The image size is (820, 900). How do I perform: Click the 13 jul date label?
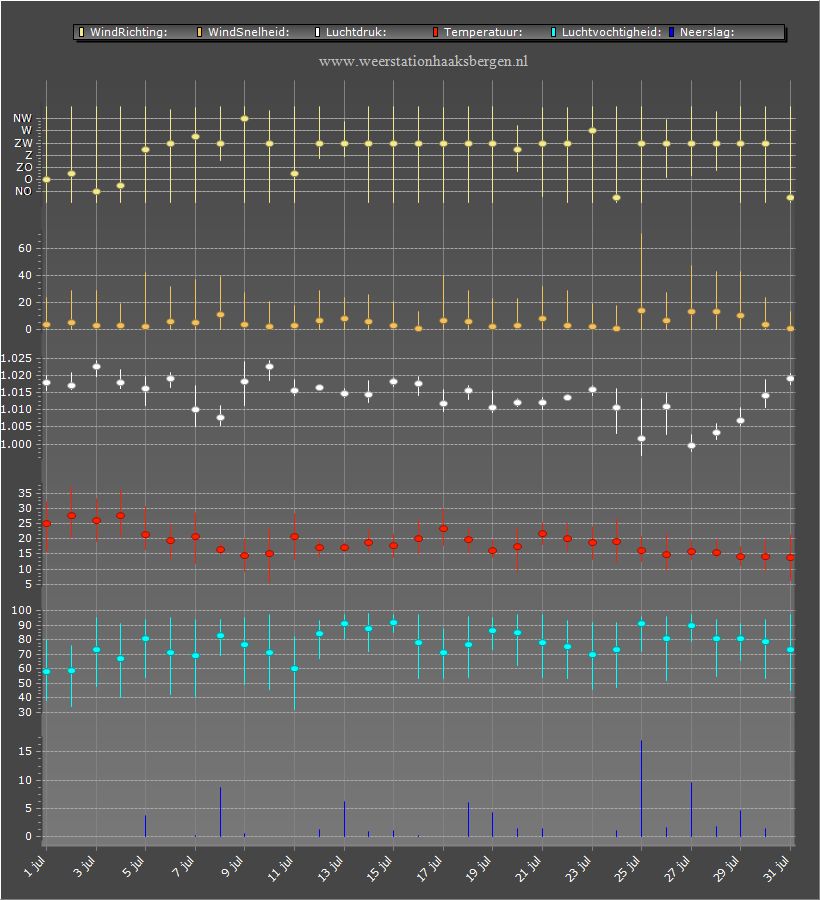(x=332, y=868)
